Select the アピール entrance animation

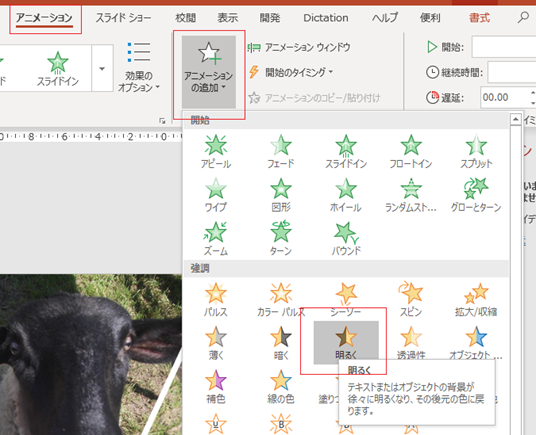216,152
